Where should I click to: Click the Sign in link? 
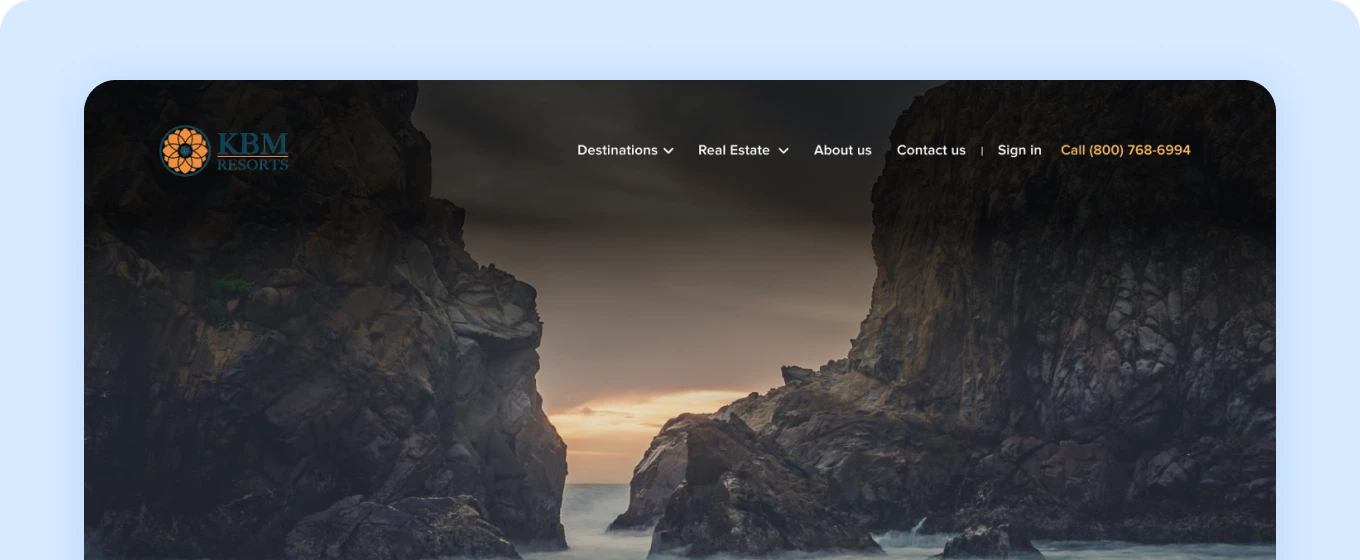1019,150
